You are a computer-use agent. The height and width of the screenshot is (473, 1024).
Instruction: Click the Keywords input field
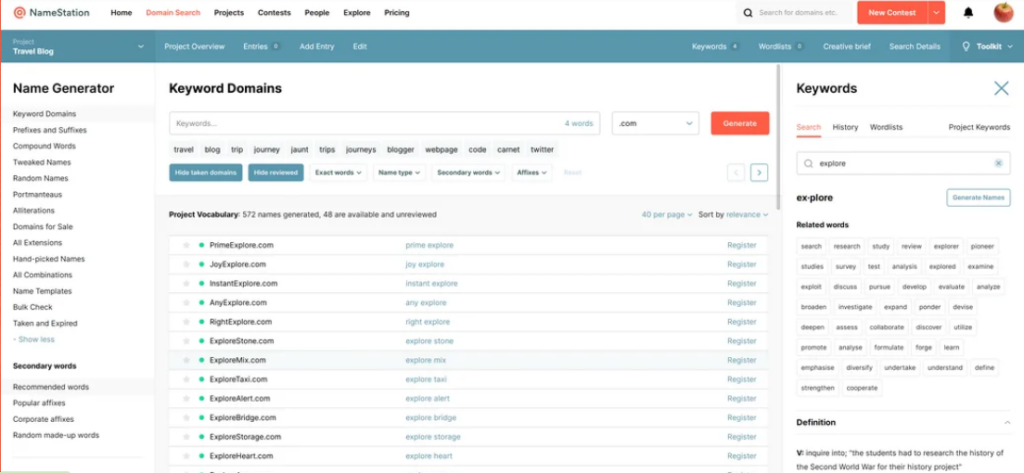click(x=384, y=123)
